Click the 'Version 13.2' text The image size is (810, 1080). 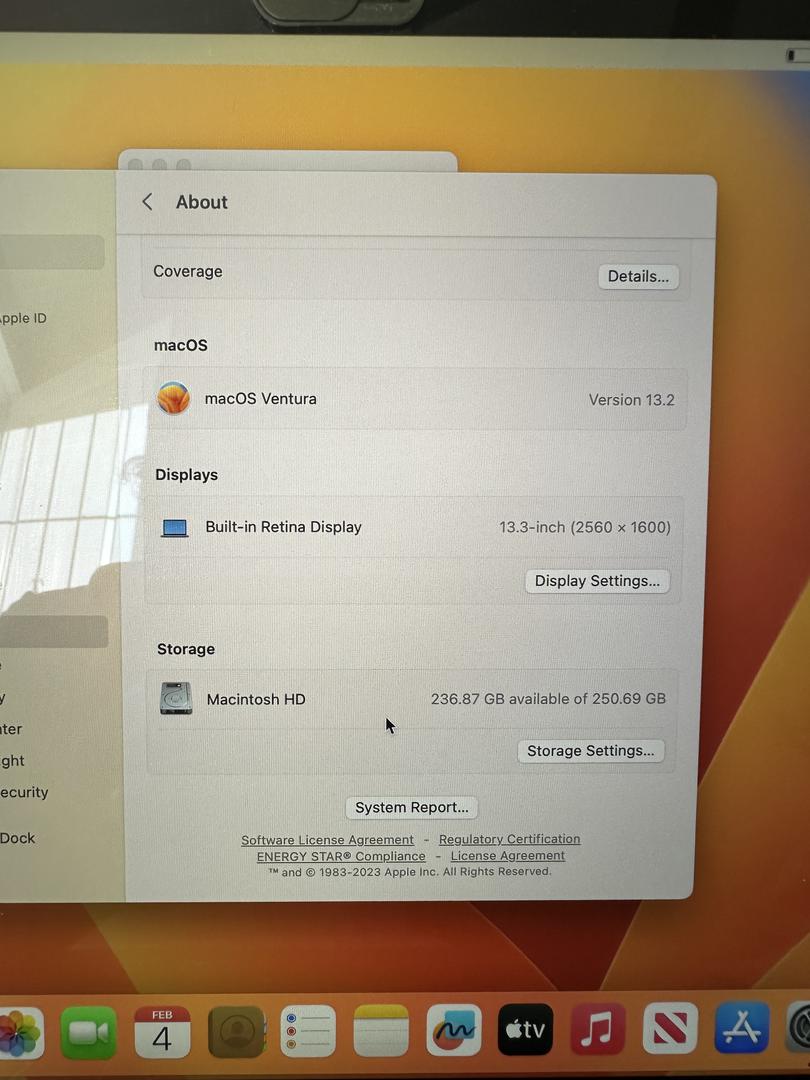(632, 400)
